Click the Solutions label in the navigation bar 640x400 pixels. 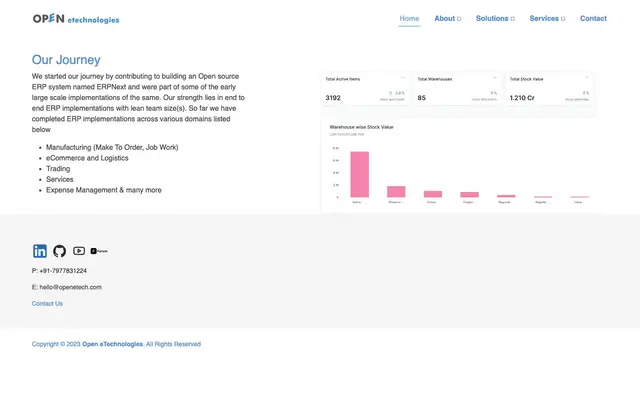492,18
